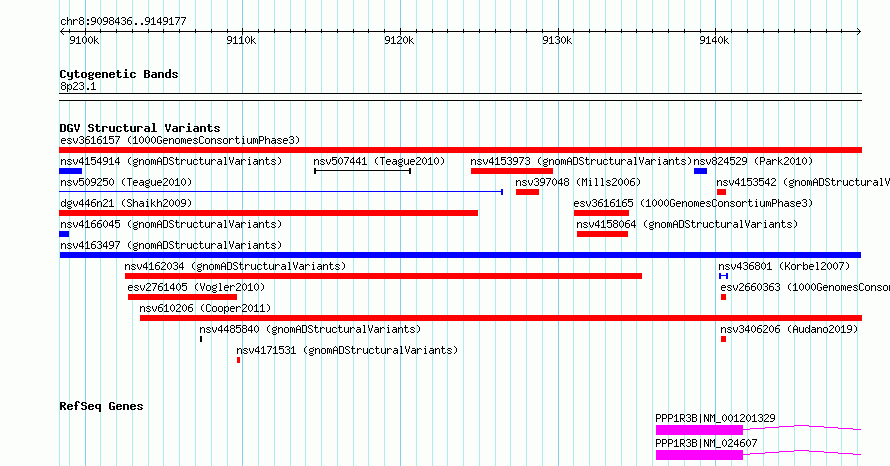Open variant label dgv446n21 (Shaikh2009)

pyautogui.click(x=126, y=203)
